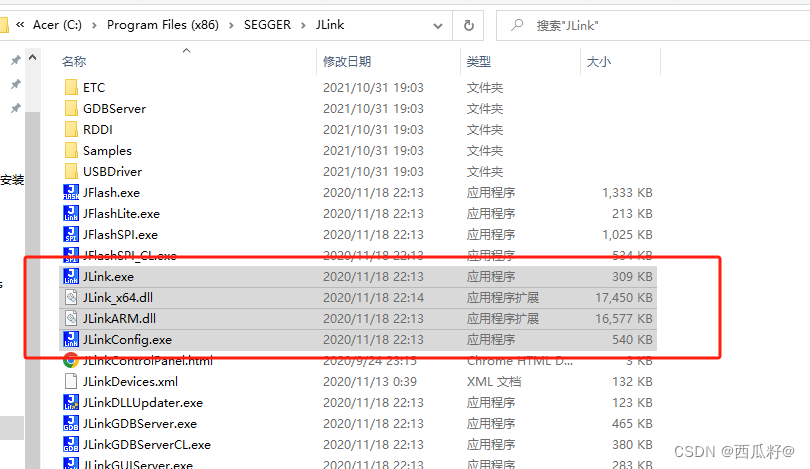Screen dimensions: 810x469
Task: Expand subfolders after Acer (C:) breadcrumb
Action: tap(95, 25)
